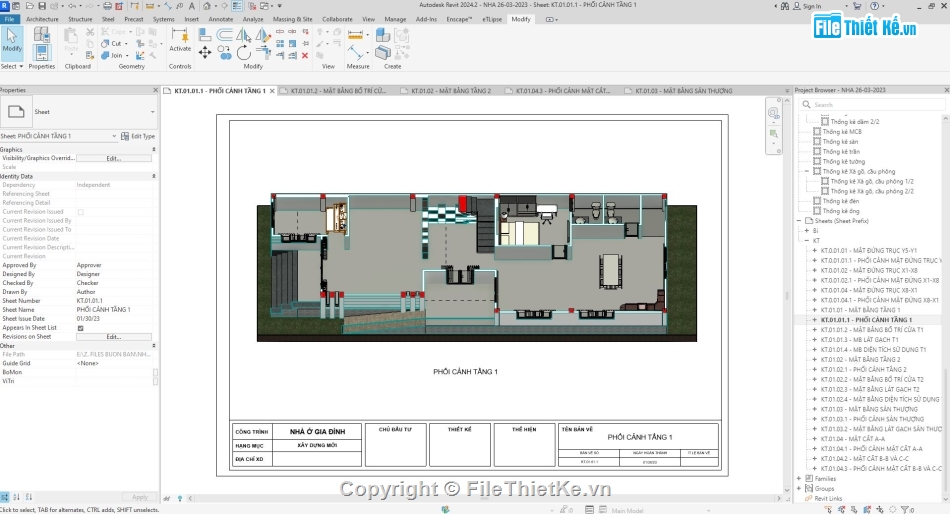The width and height of the screenshot is (950, 514).
Task: Toggle the Properties palette icon
Action: point(42,53)
